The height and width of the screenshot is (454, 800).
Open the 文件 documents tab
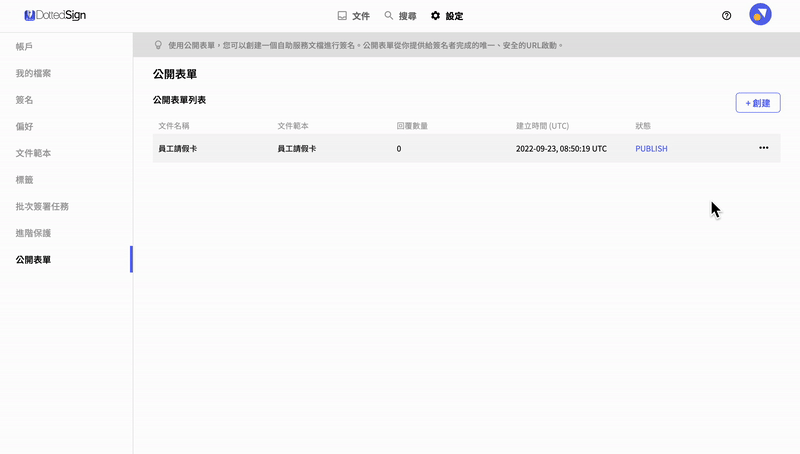(354, 16)
